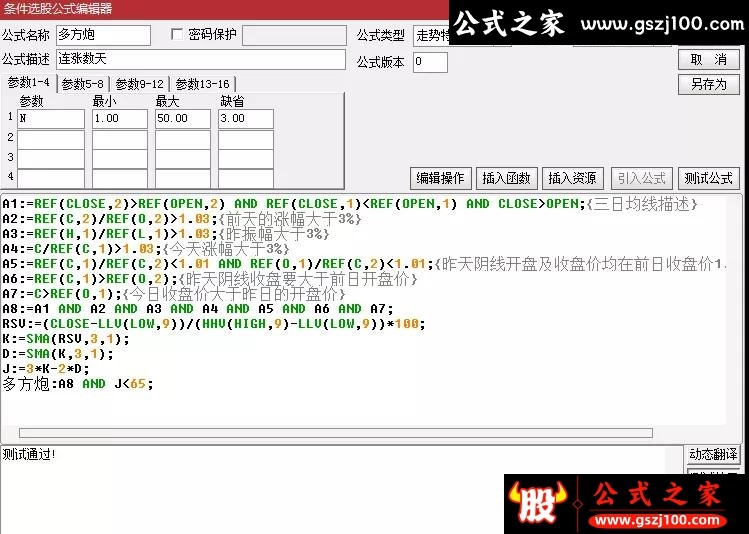
Task: Click the parameter 2 最大 field
Action: pos(183,139)
